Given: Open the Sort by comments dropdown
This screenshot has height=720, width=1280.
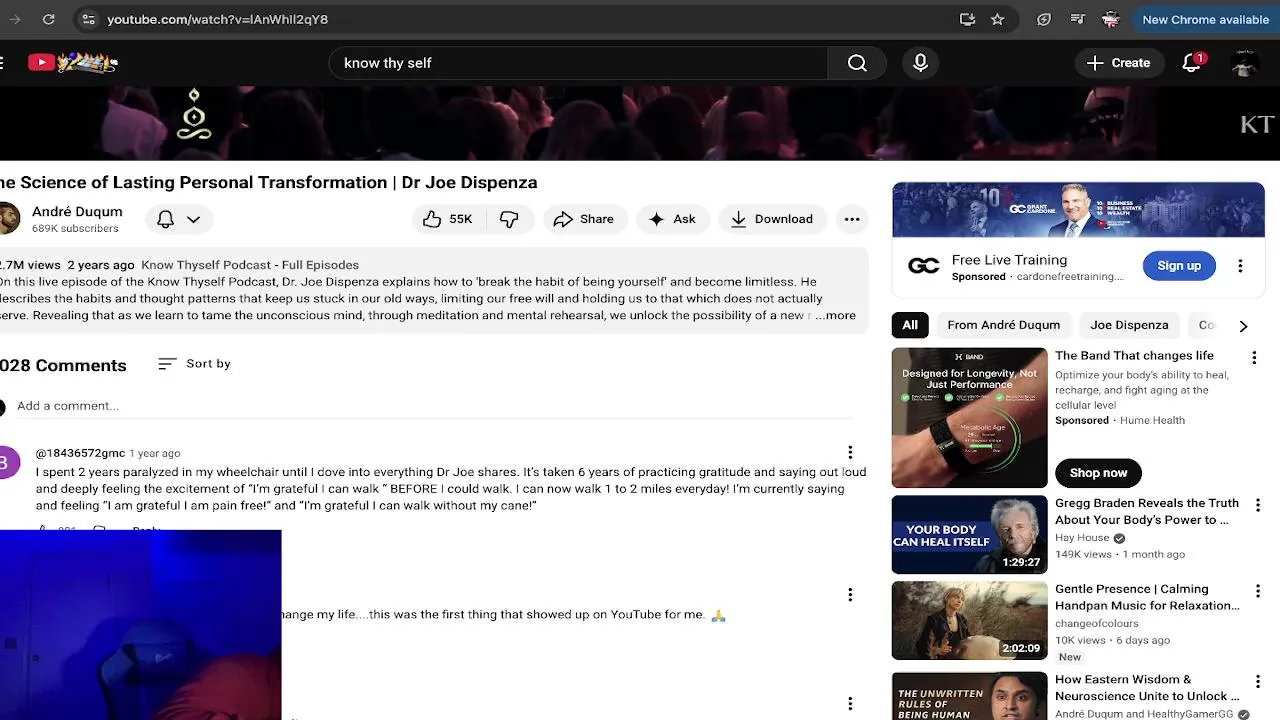Looking at the screenshot, I should pyautogui.click(x=195, y=364).
